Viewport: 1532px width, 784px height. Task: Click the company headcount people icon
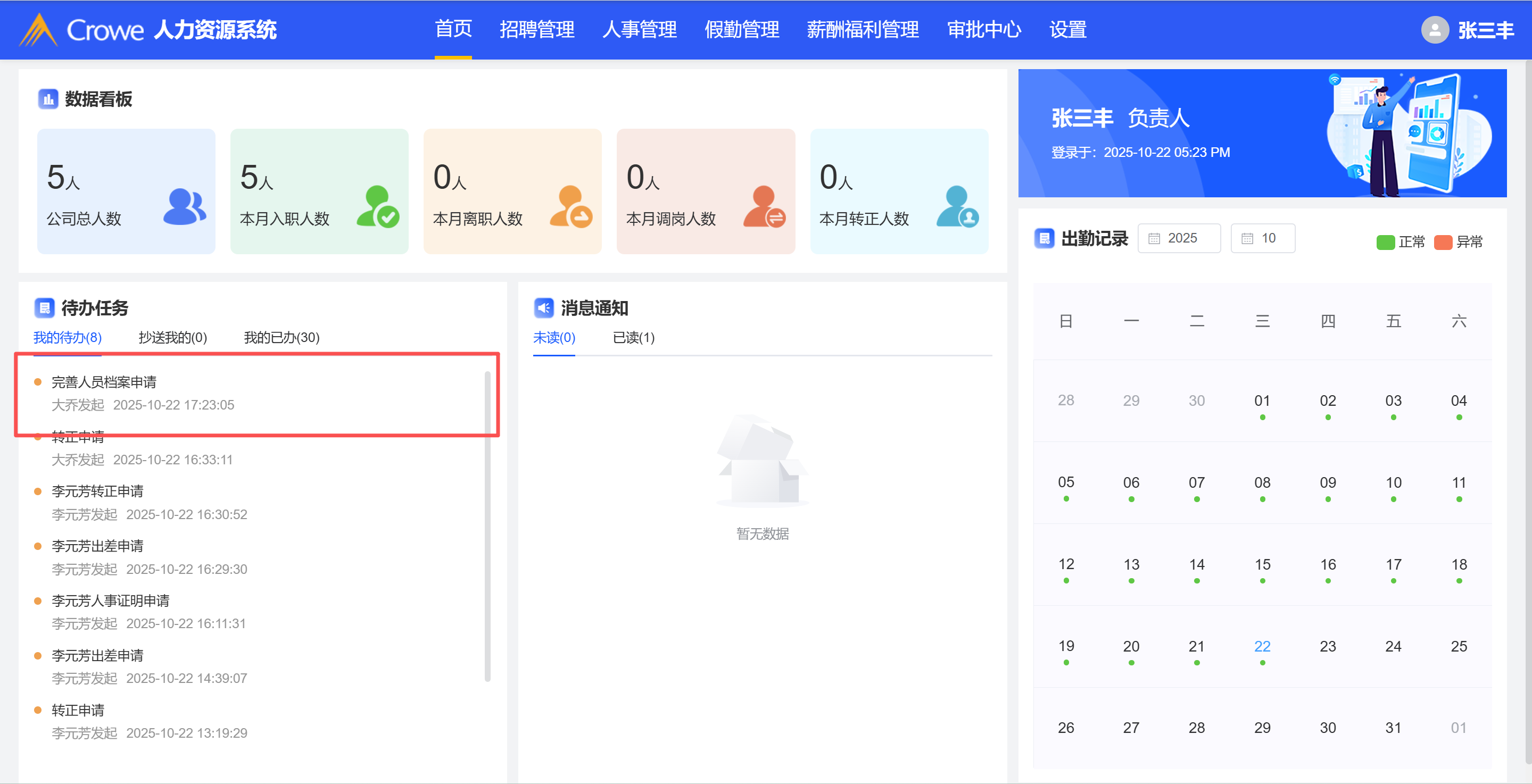tap(184, 207)
